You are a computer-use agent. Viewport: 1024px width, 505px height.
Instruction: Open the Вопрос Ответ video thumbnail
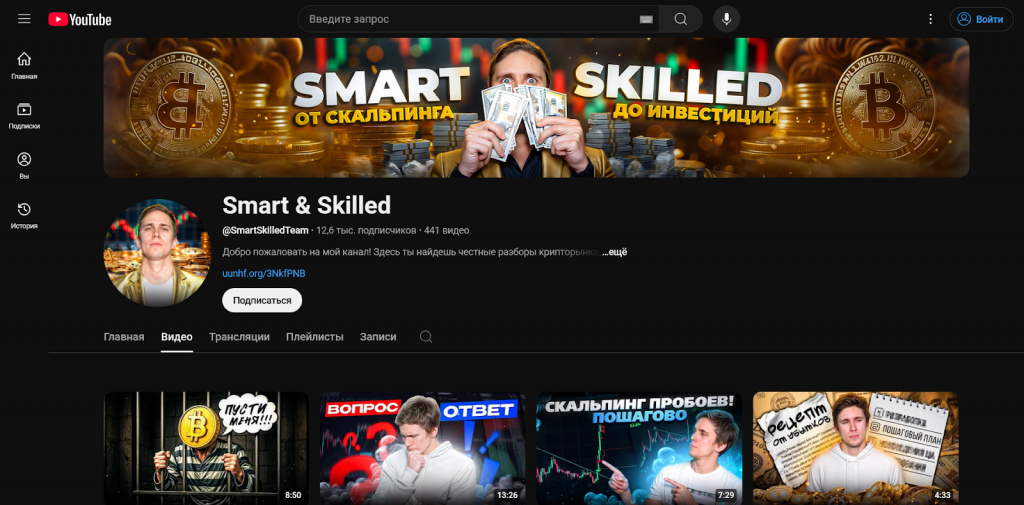[x=423, y=448]
